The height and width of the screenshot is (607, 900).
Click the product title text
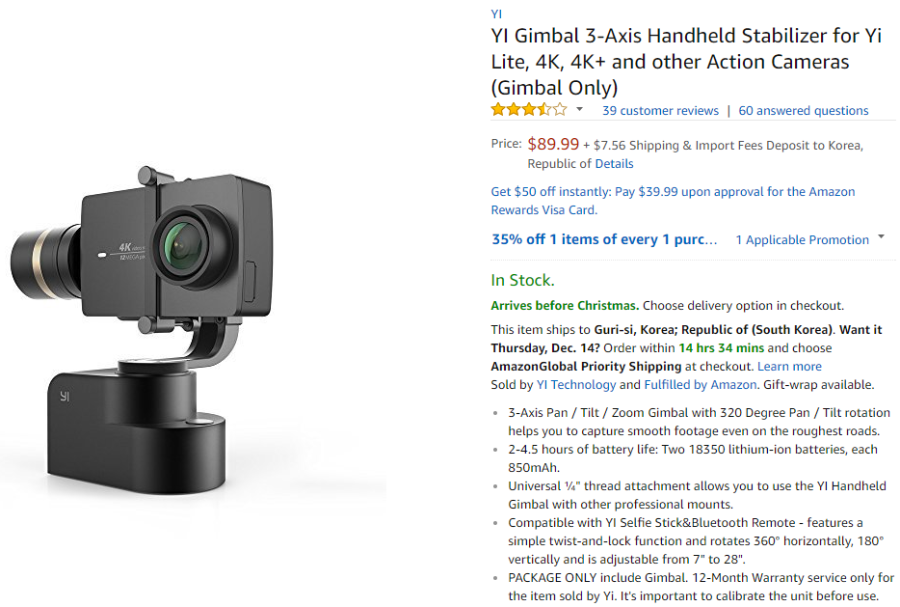click(686, 61)
